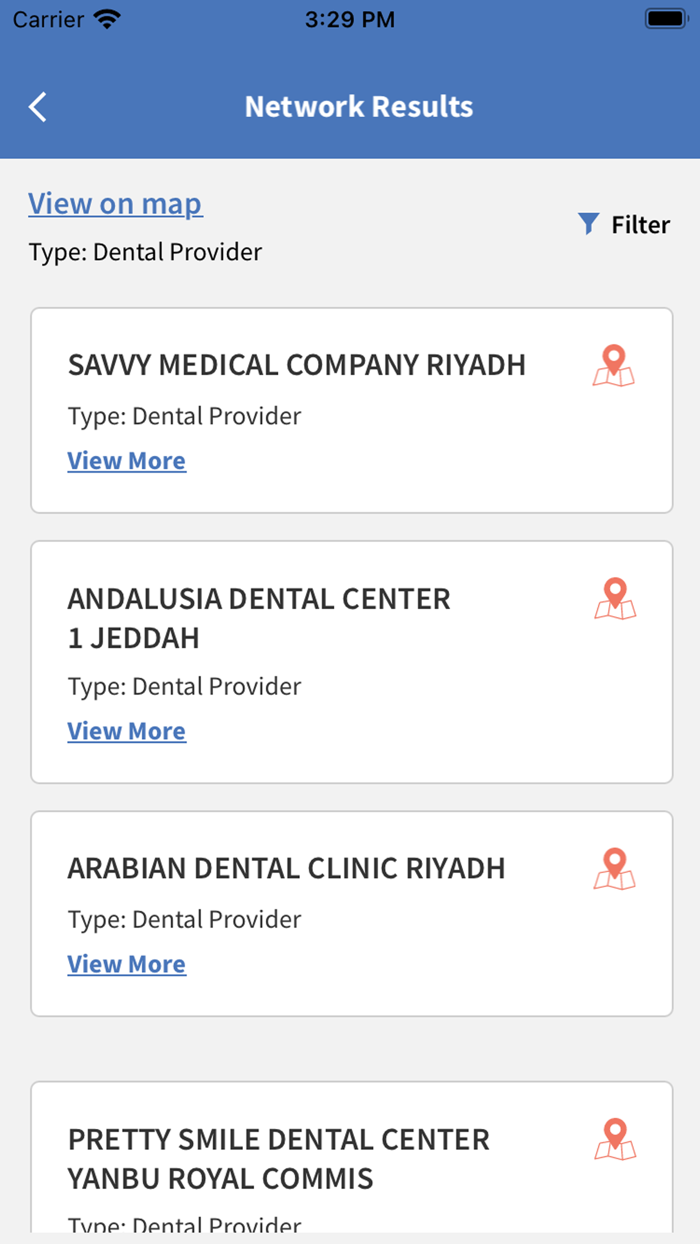700x1244 pixels.
Task: Tap the map pin icon on ANDALUSIA DENTAL CENTER card
Action: click(614, 598)
